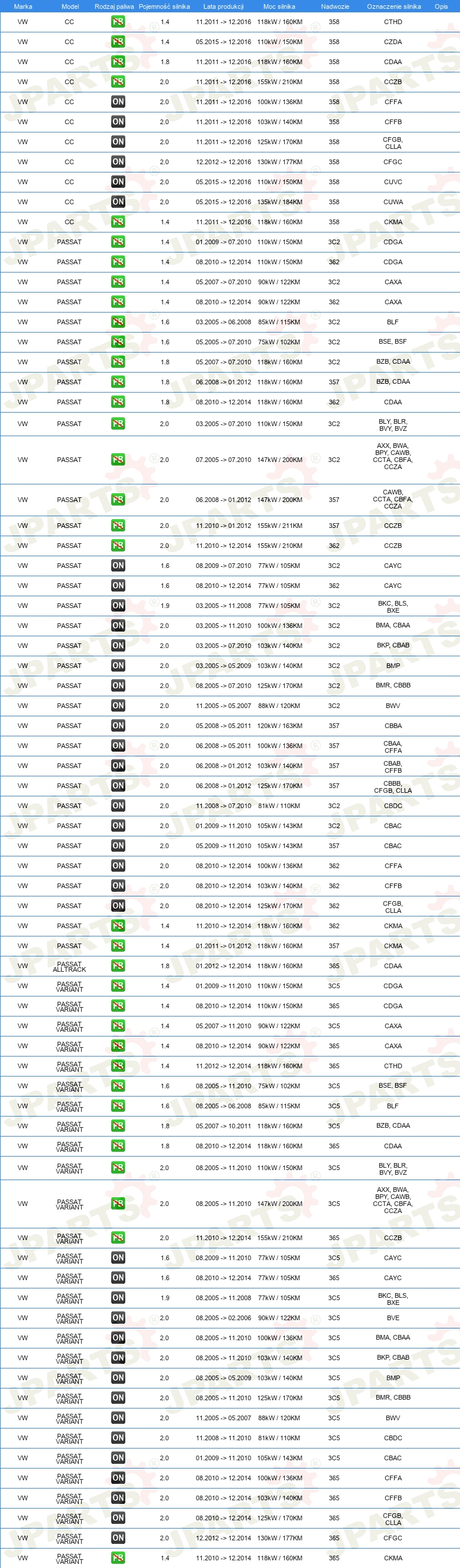Click the Model column header
The image size is (460, 1568).
coord(70,6)
